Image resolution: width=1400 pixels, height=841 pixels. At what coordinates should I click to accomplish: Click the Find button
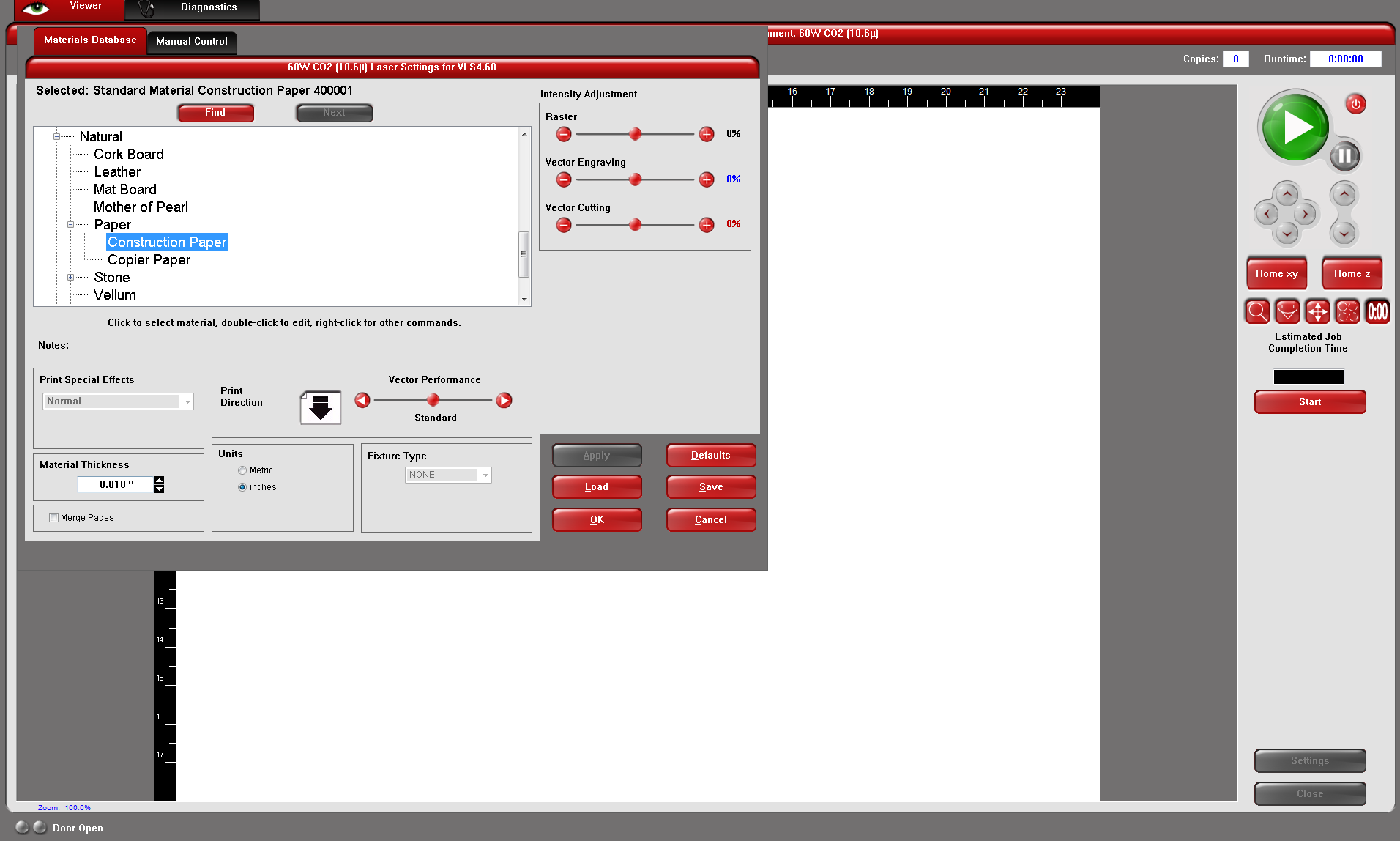tap(215, 113)
